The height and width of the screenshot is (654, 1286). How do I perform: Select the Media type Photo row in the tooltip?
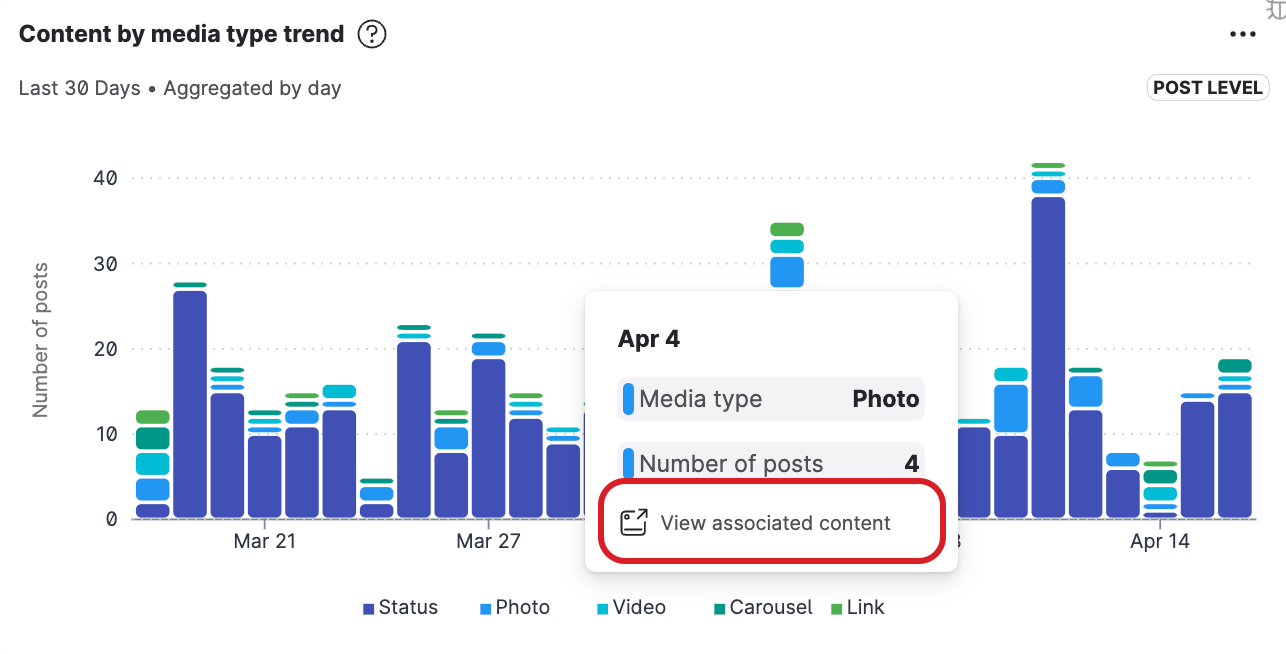(x=770, y=398)
